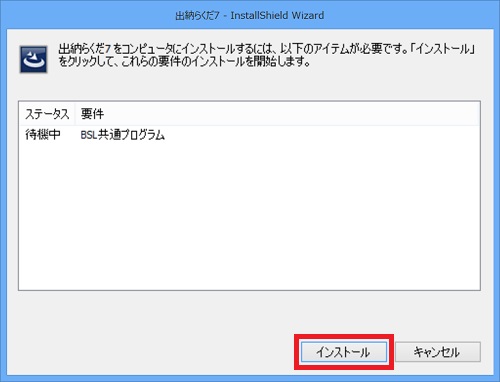500x382 pixels.
Task: Click the gray area left of インストール button
Action: (153, 352)
